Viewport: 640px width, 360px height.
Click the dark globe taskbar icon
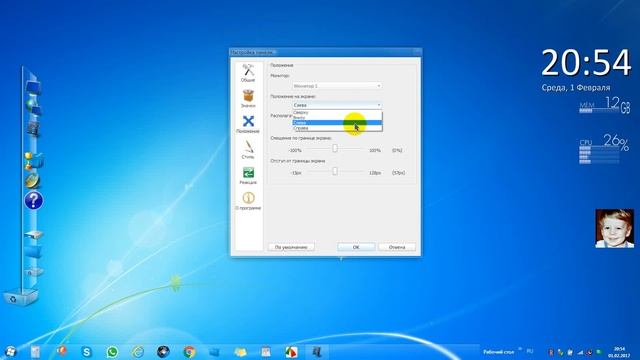163,351
